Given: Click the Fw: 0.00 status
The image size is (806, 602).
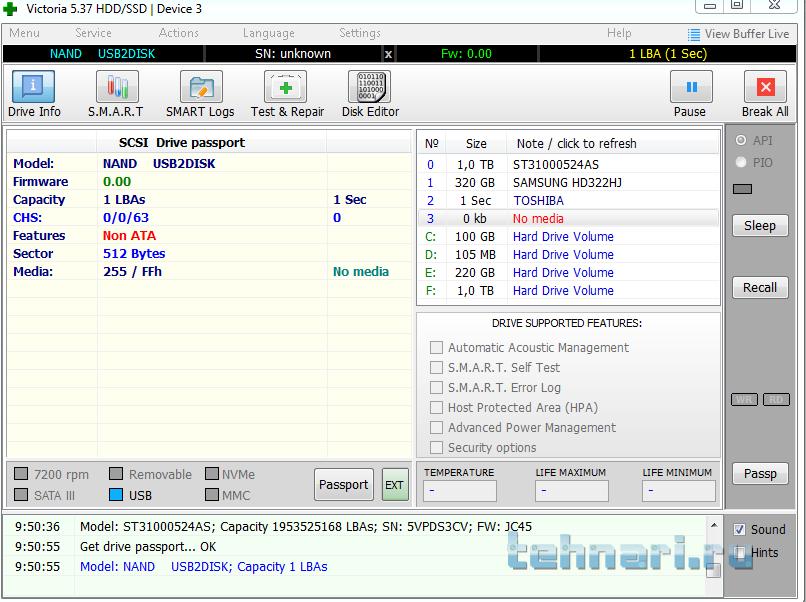Looking at the screenshot, I should 467,54.
